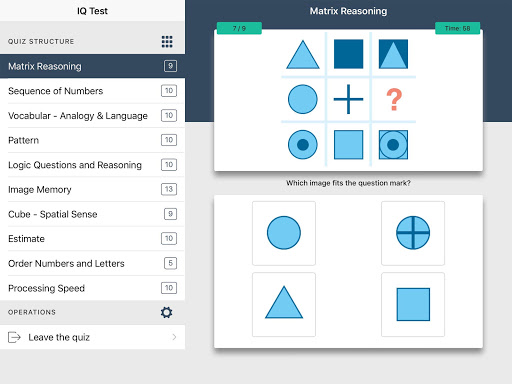512x384 pixels.
Task: Open the Estimate section
Action: pyautogui.click(x=92, y=239)
